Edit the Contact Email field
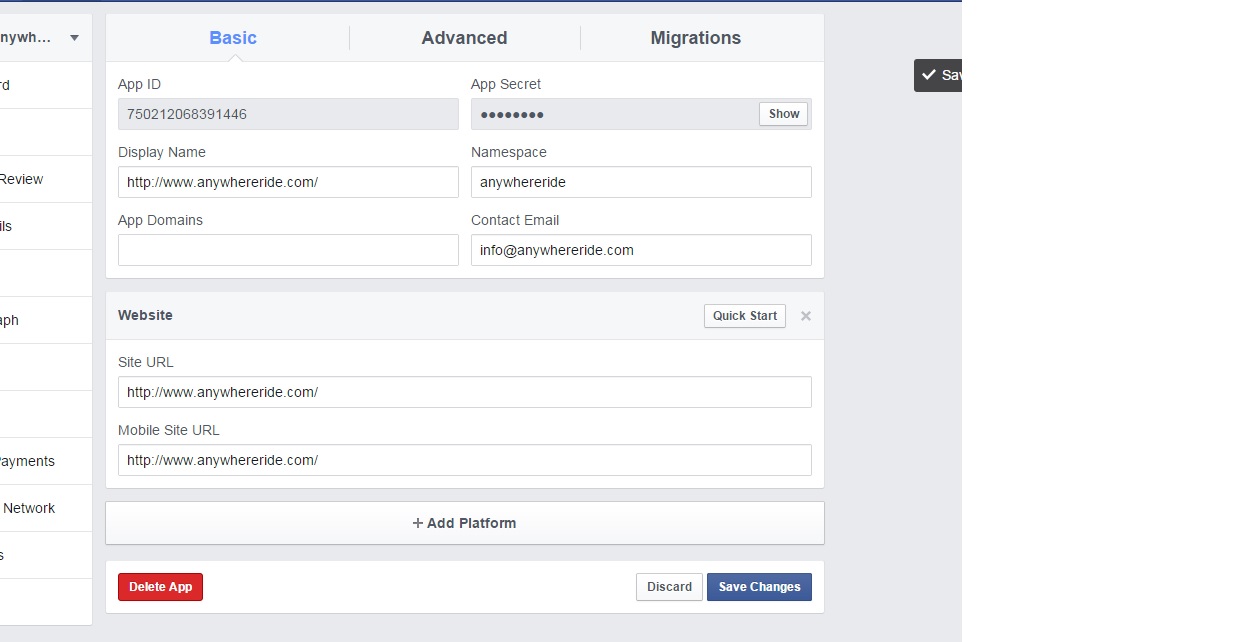The width and height of the screenshot is (1254, 642). (641, 250)
